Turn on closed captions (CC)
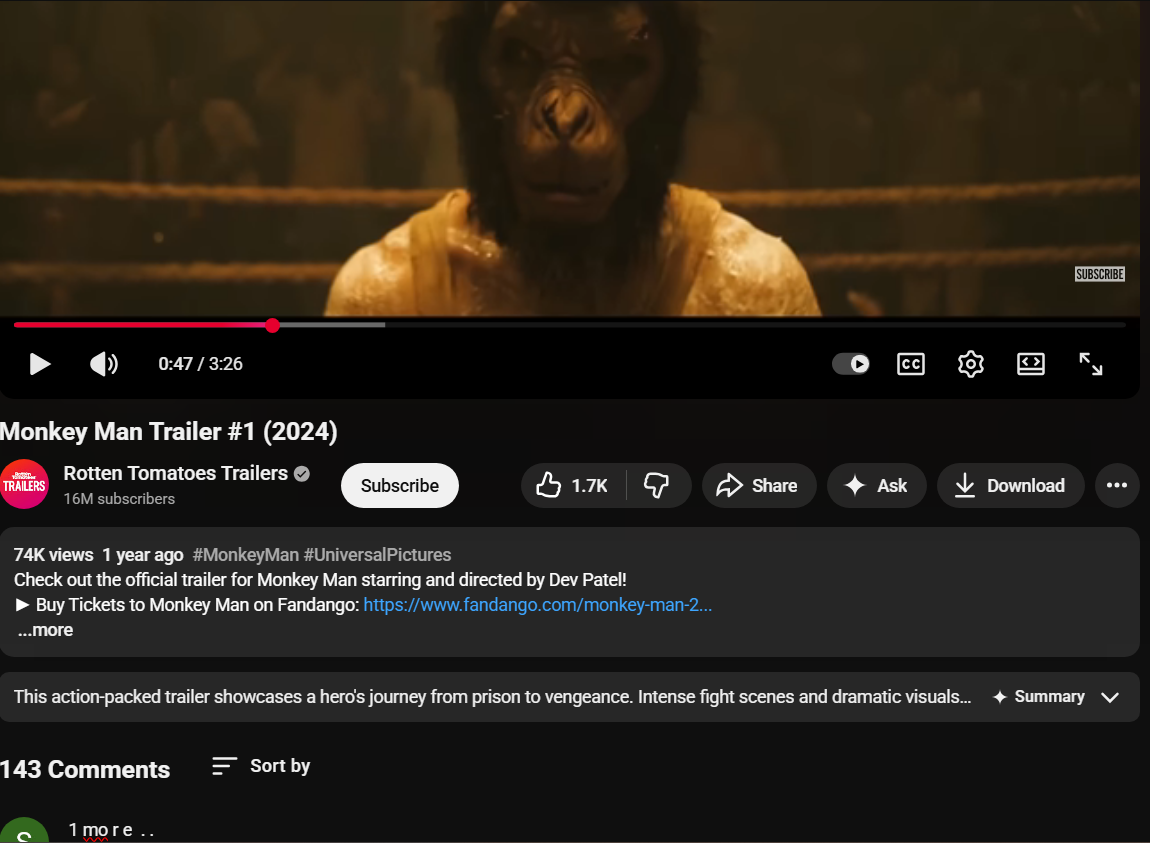Screen dimensions: 1150x843 [x=911, y=364]
